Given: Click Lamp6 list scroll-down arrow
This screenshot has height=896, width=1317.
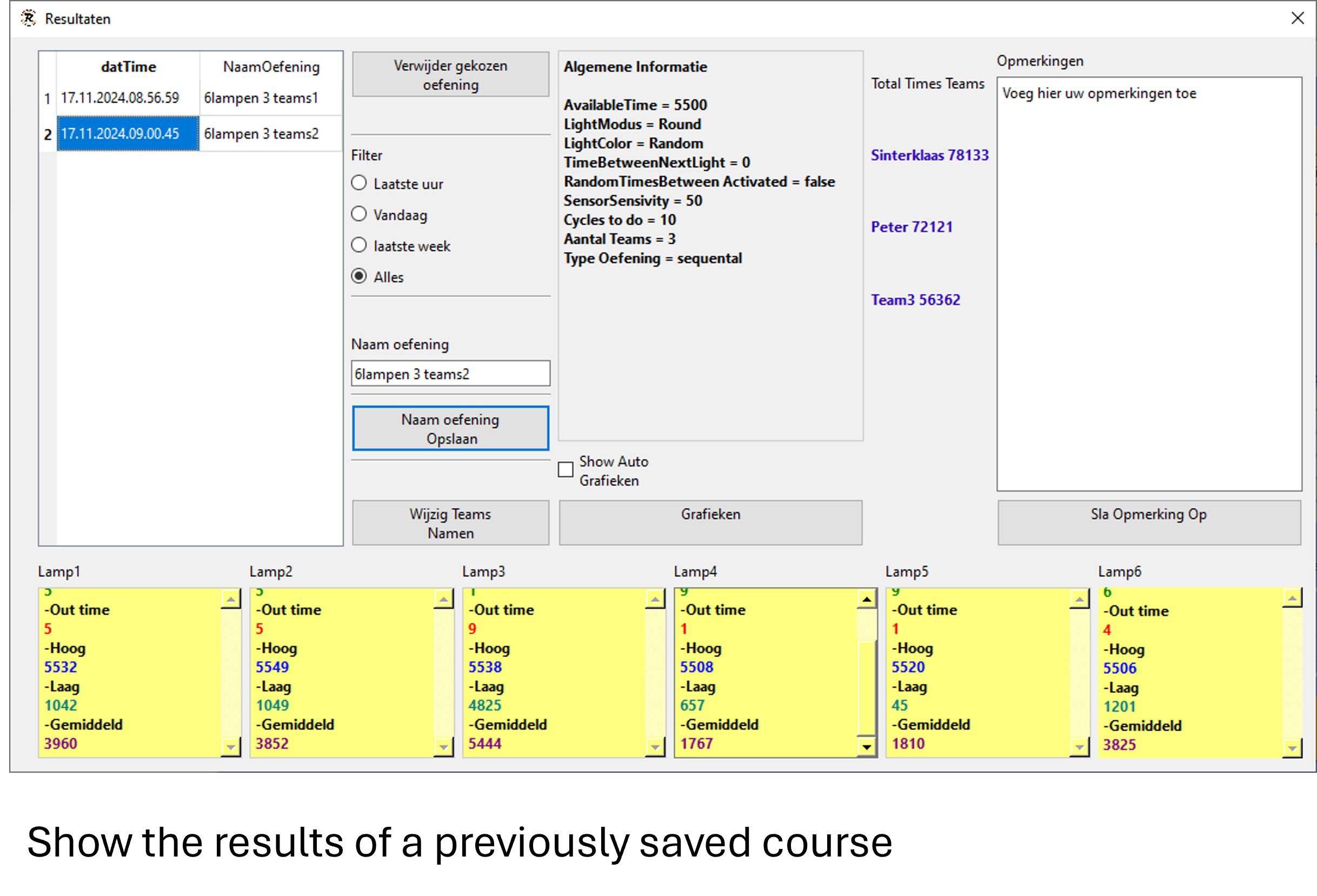Looking at the screenshot, I should (x=1292, y=748).
